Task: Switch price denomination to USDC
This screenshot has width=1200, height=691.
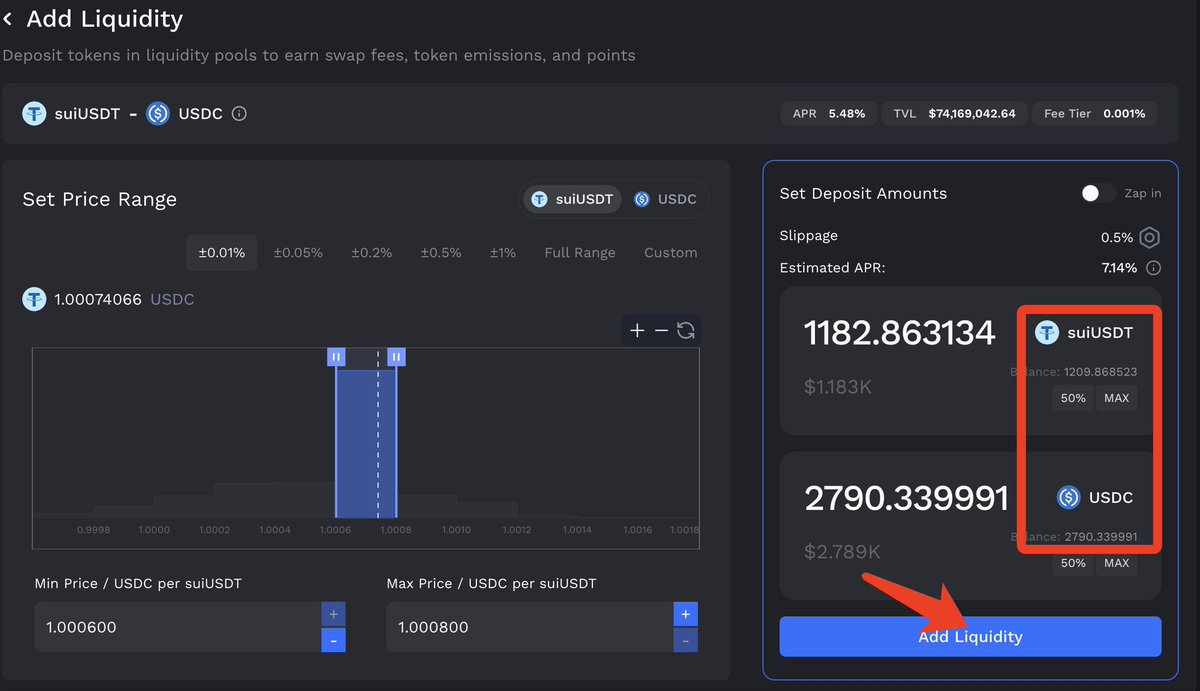Action: pos(666,199)
